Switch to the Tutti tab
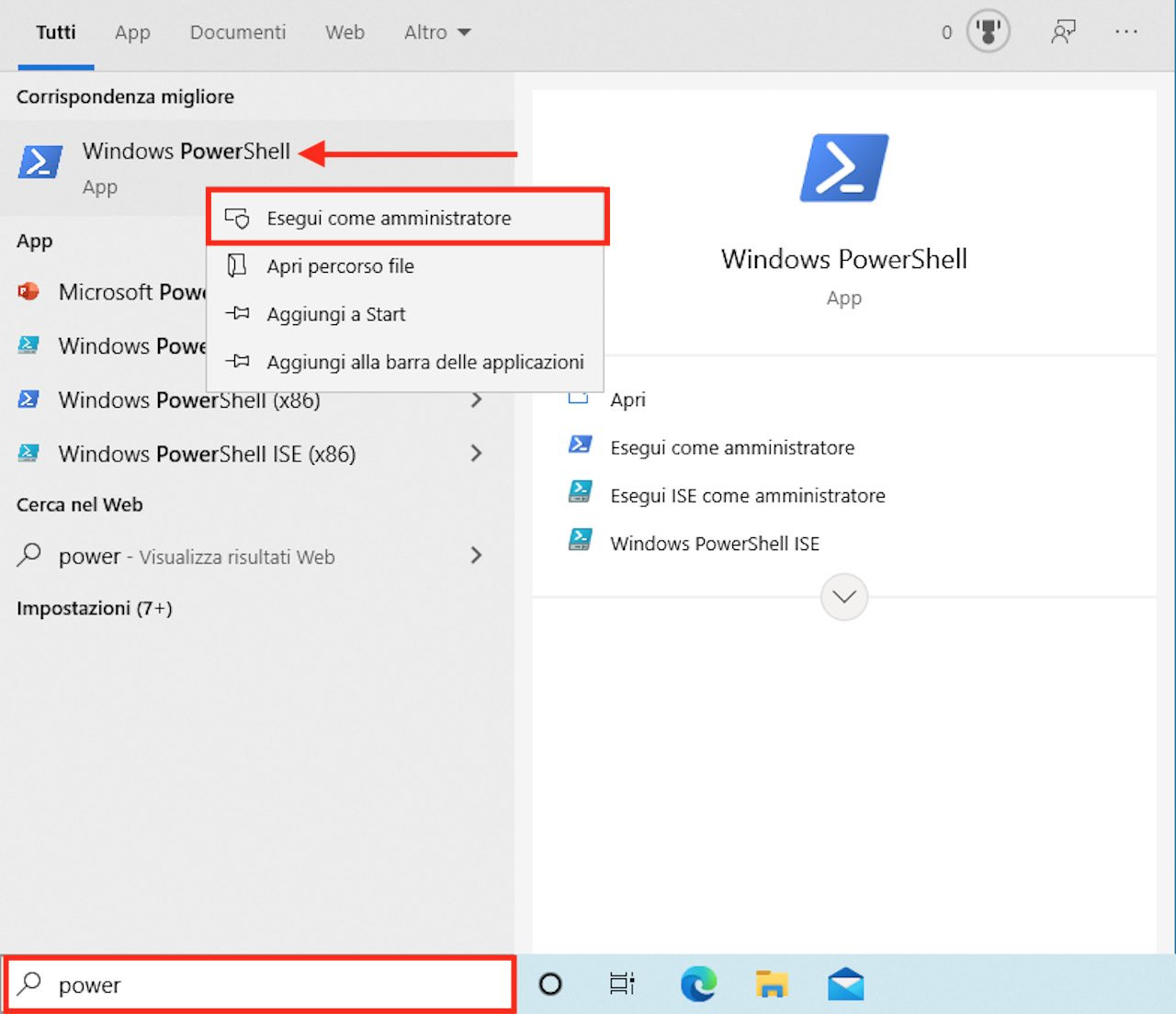 click(56, 32)
